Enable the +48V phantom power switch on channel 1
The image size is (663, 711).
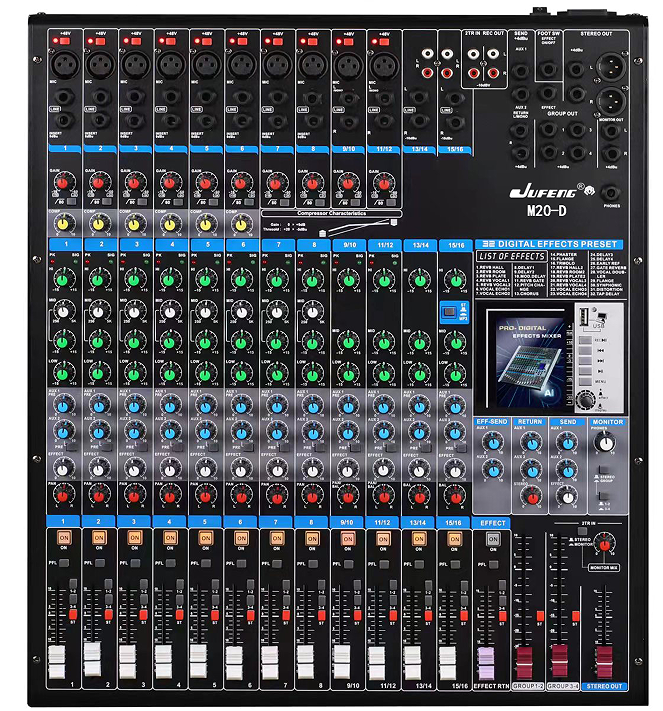tap(59, 42)
